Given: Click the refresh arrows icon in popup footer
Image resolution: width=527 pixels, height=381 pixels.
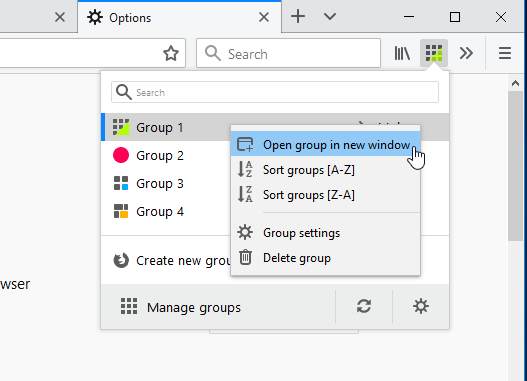Looking at the screenshot, I should coord(364,306).
